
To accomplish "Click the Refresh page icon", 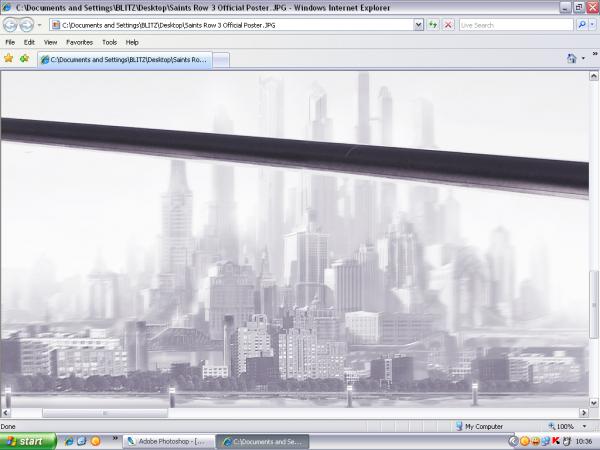I will click(433, 25).
